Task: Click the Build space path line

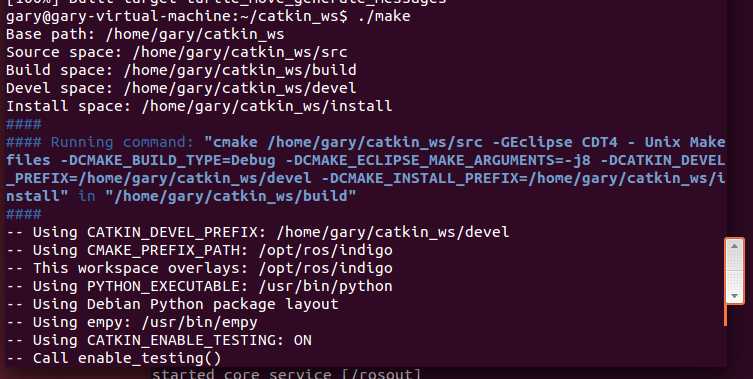Action: coord(182,71)
